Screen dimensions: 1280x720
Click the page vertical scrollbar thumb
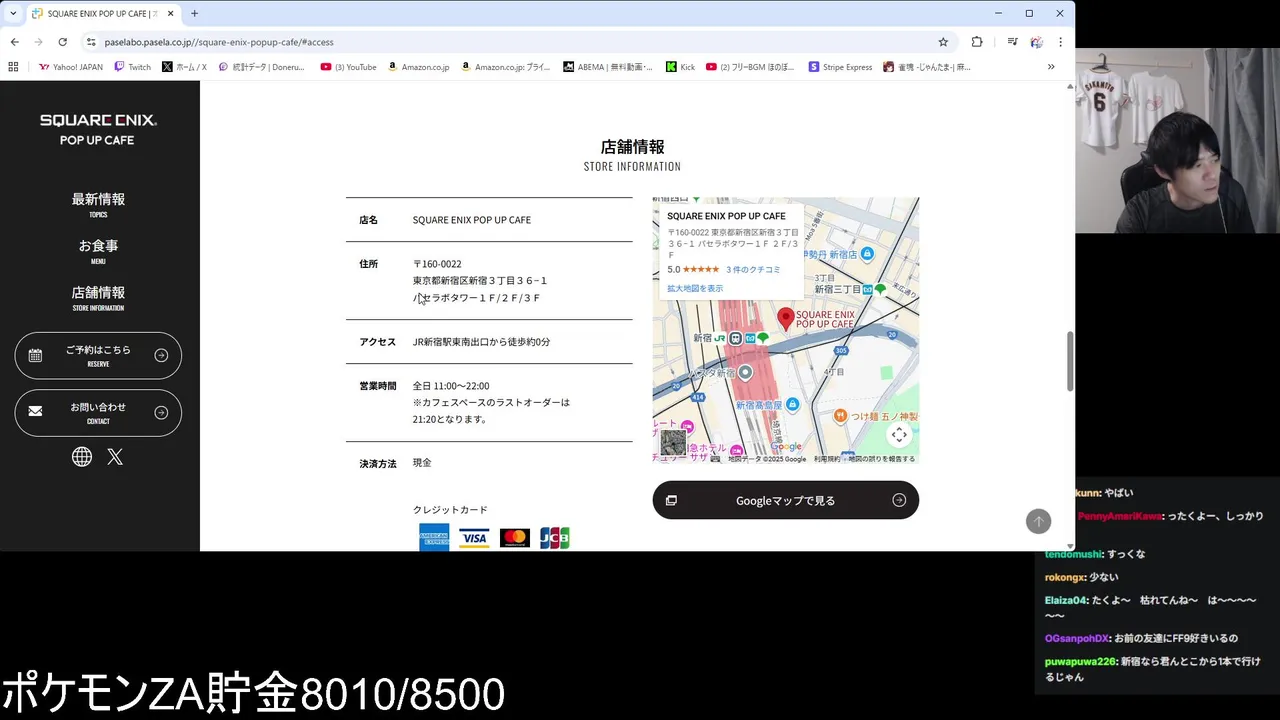click(x=1070, y=361)
